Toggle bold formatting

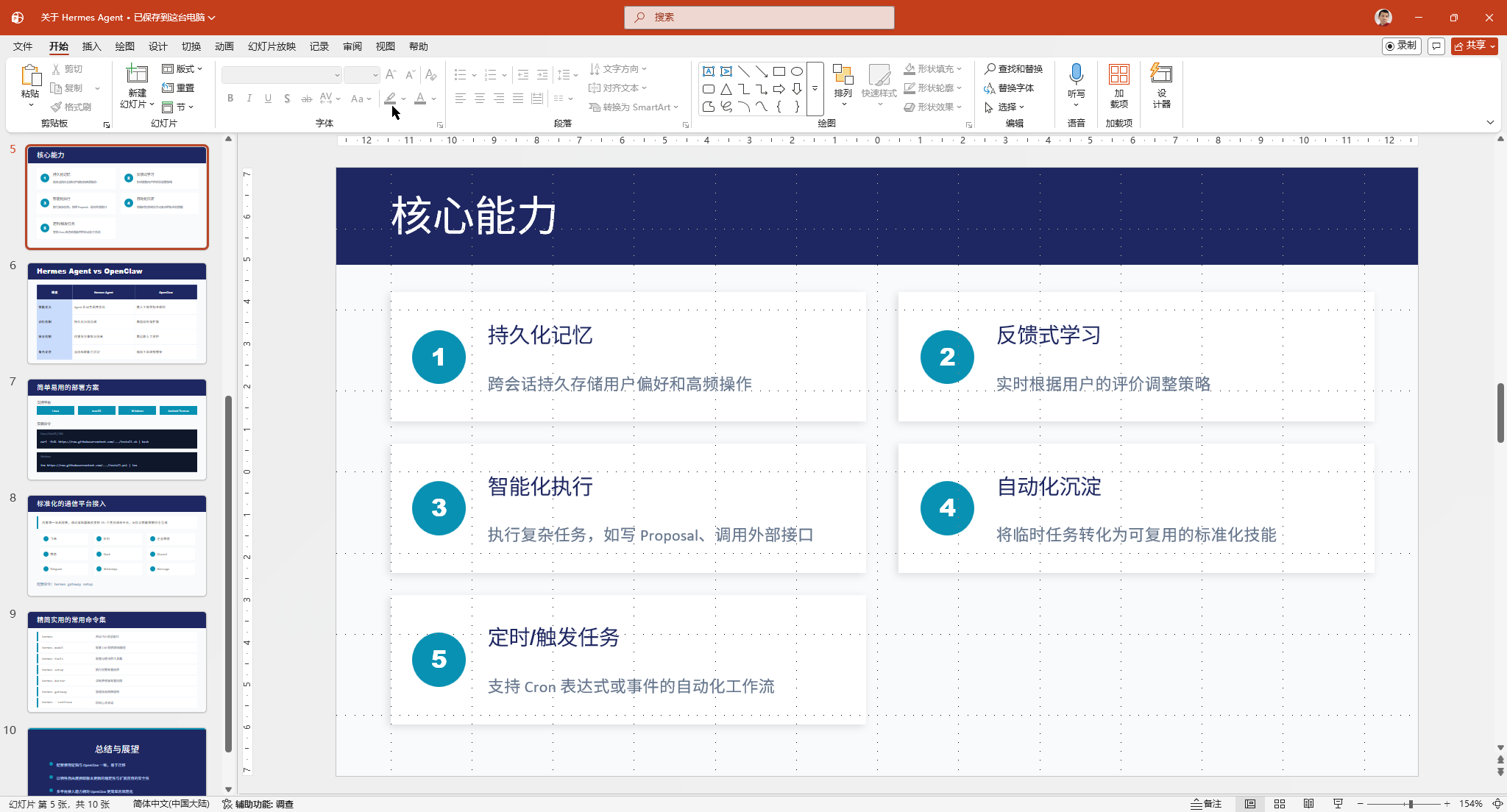[230, 99]
